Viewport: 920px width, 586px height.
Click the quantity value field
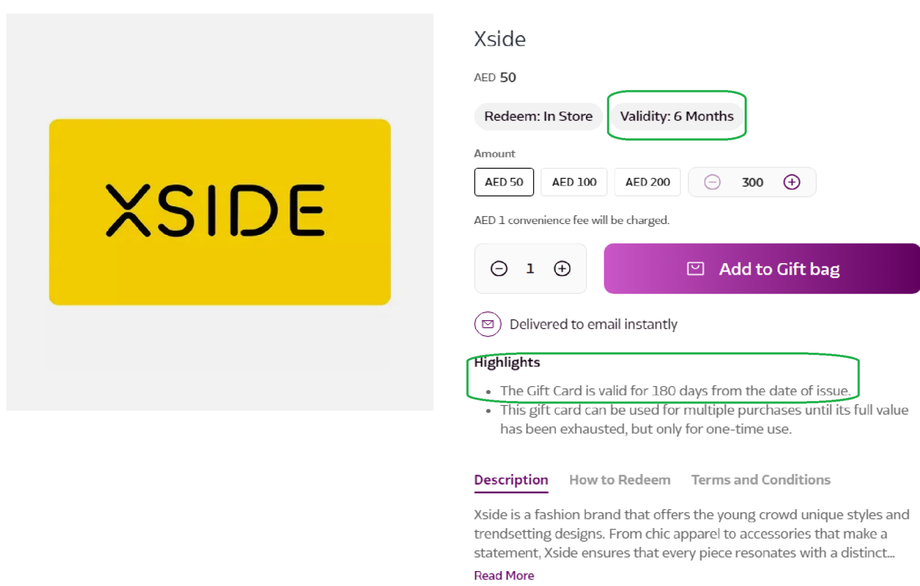pyautogui.click(x=530, y=268)
